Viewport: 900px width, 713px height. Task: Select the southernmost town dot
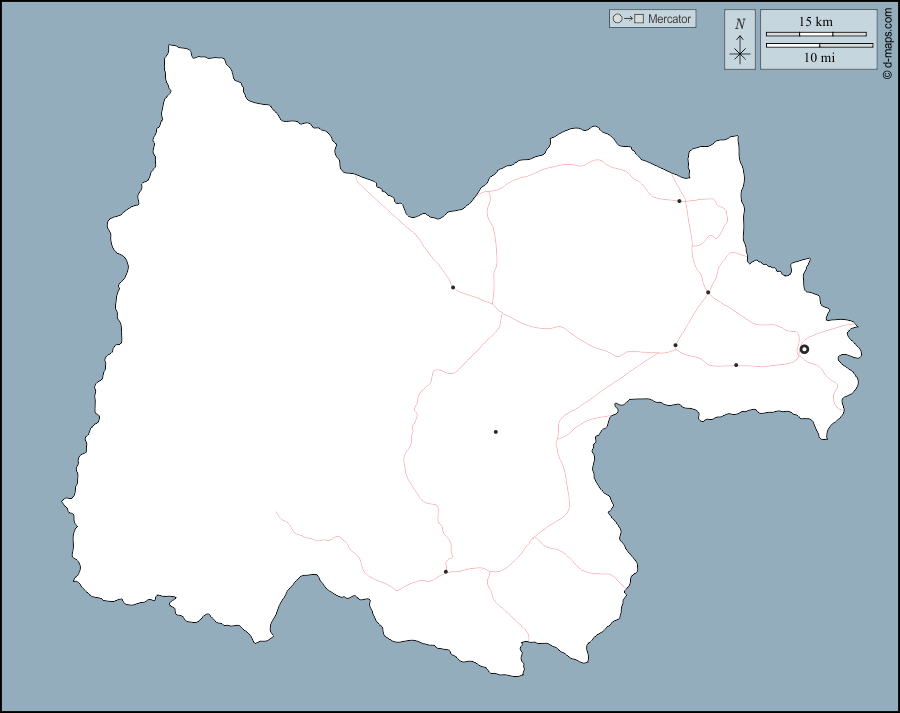point(446,572)
